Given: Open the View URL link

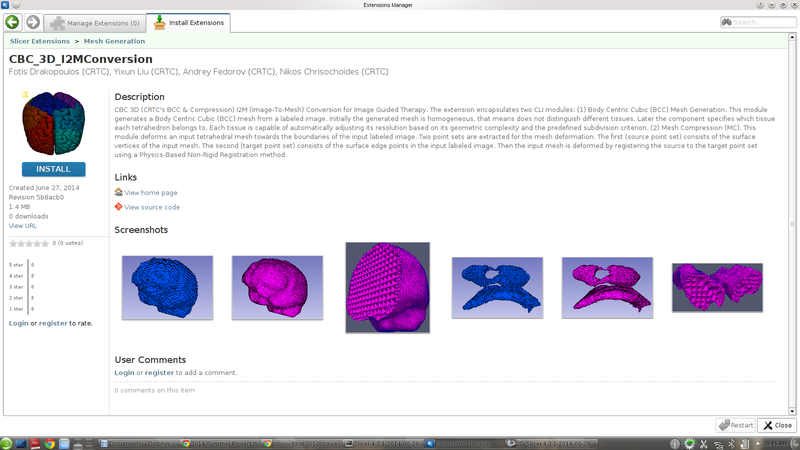Looking at the screenshot, I should [22, 226].
